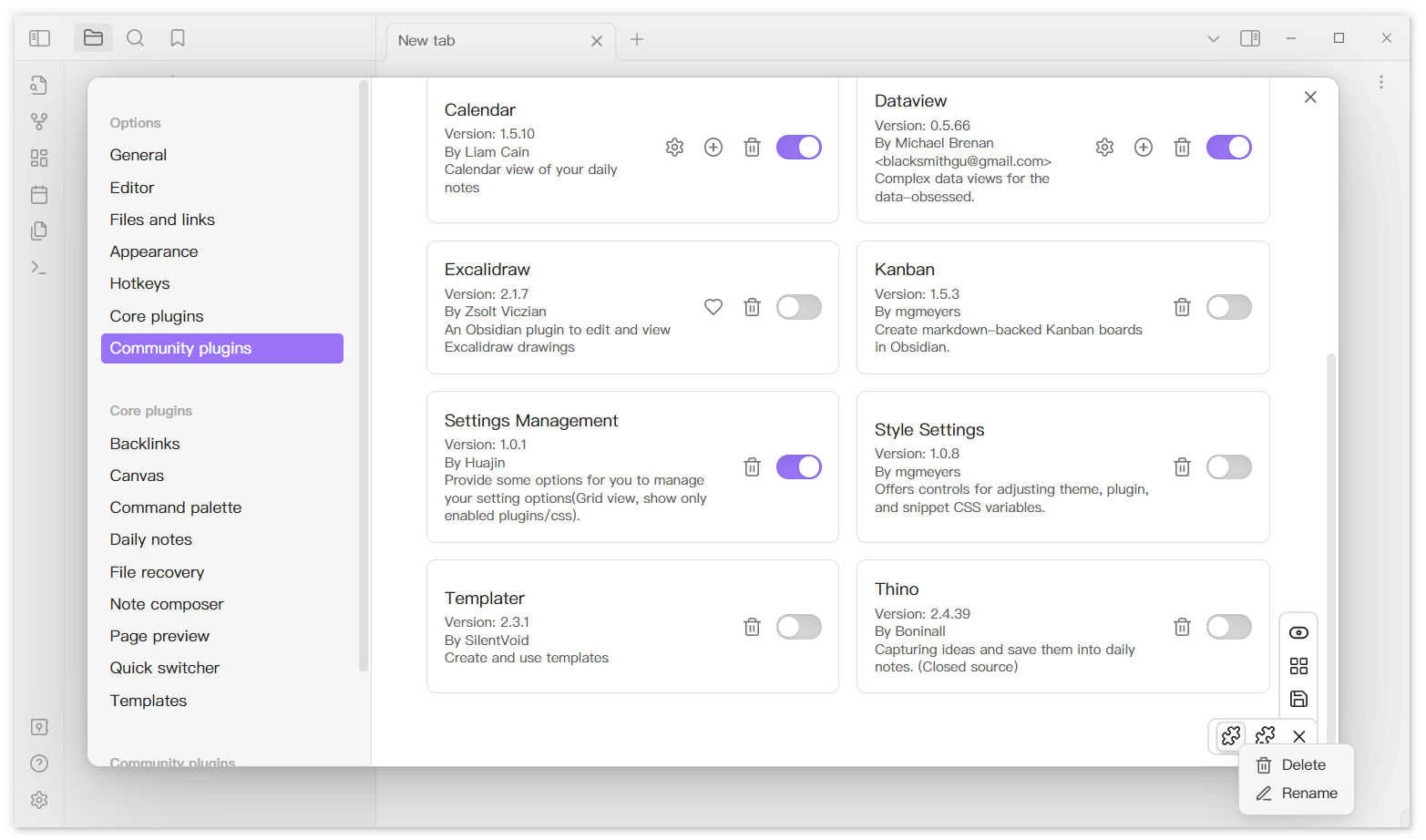
Task: Close the settings dialog
Action: pos(1310,97)
